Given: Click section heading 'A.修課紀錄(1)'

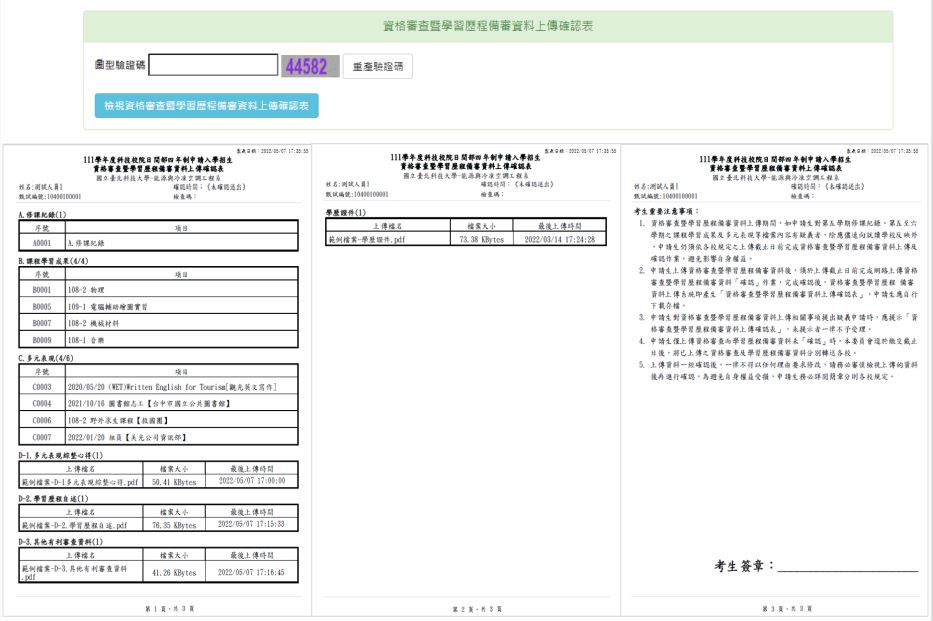Looking at the screenshot, I should click(42, 214).
